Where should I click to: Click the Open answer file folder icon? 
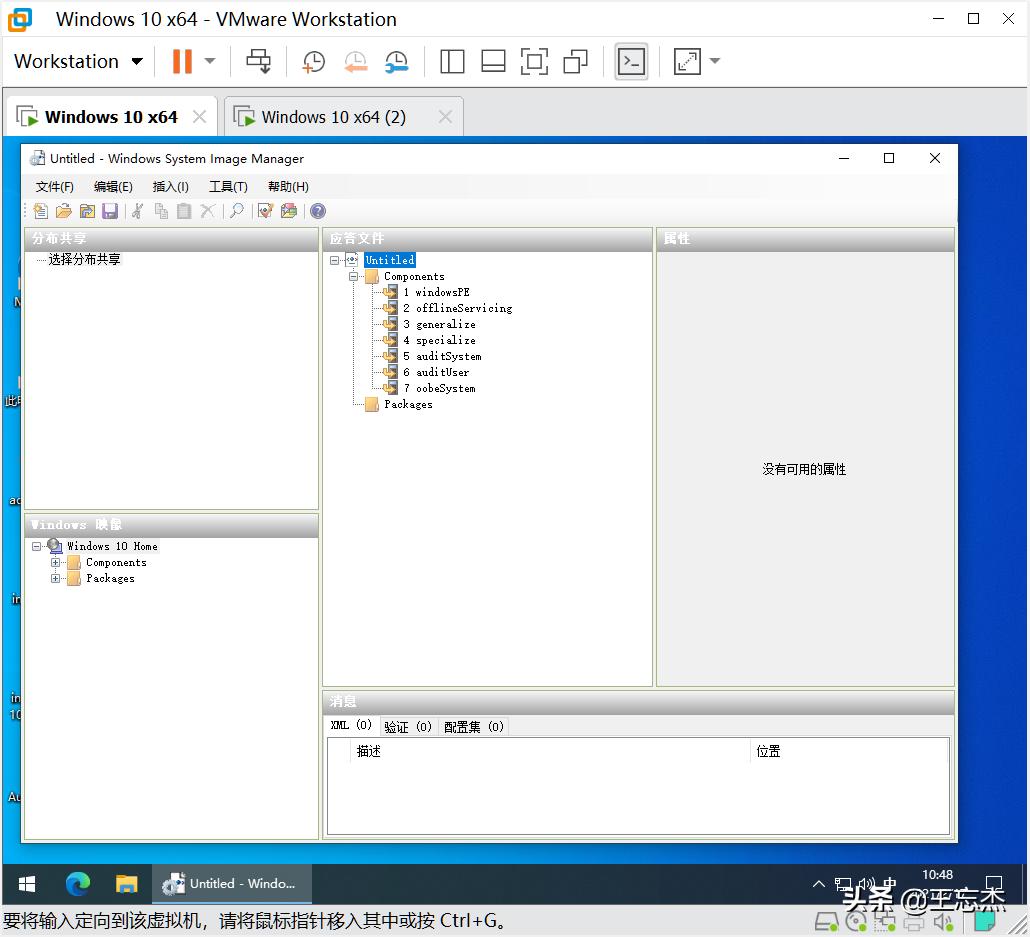click(x=87, y=210)
